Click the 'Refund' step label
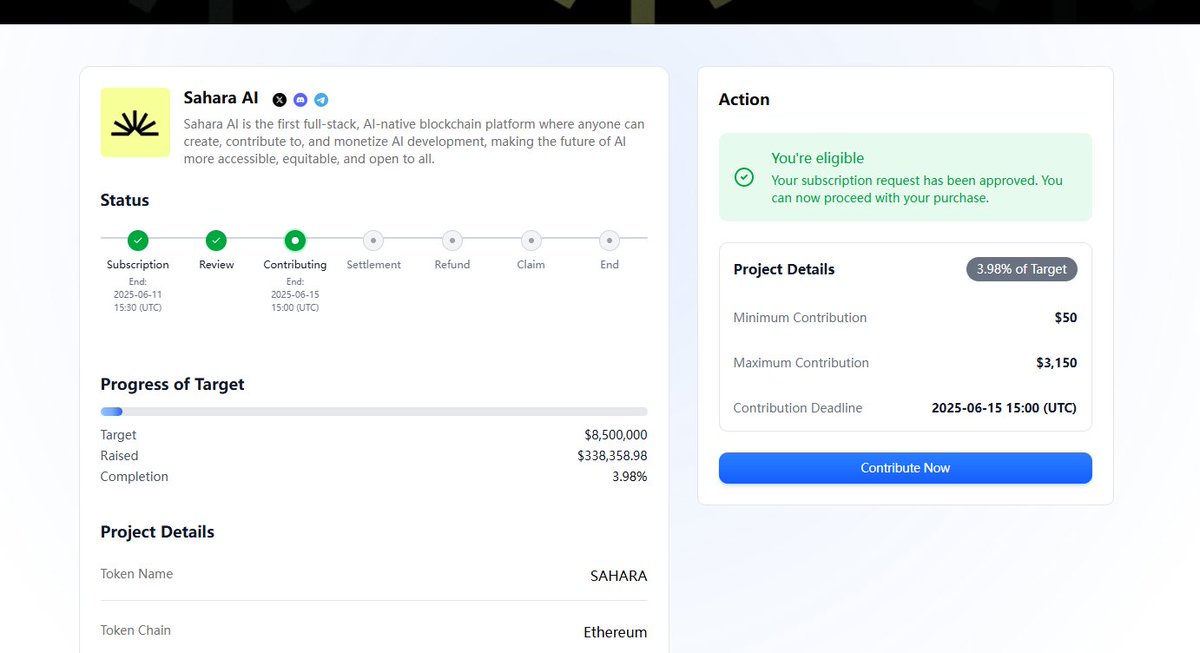 [452, 265]
